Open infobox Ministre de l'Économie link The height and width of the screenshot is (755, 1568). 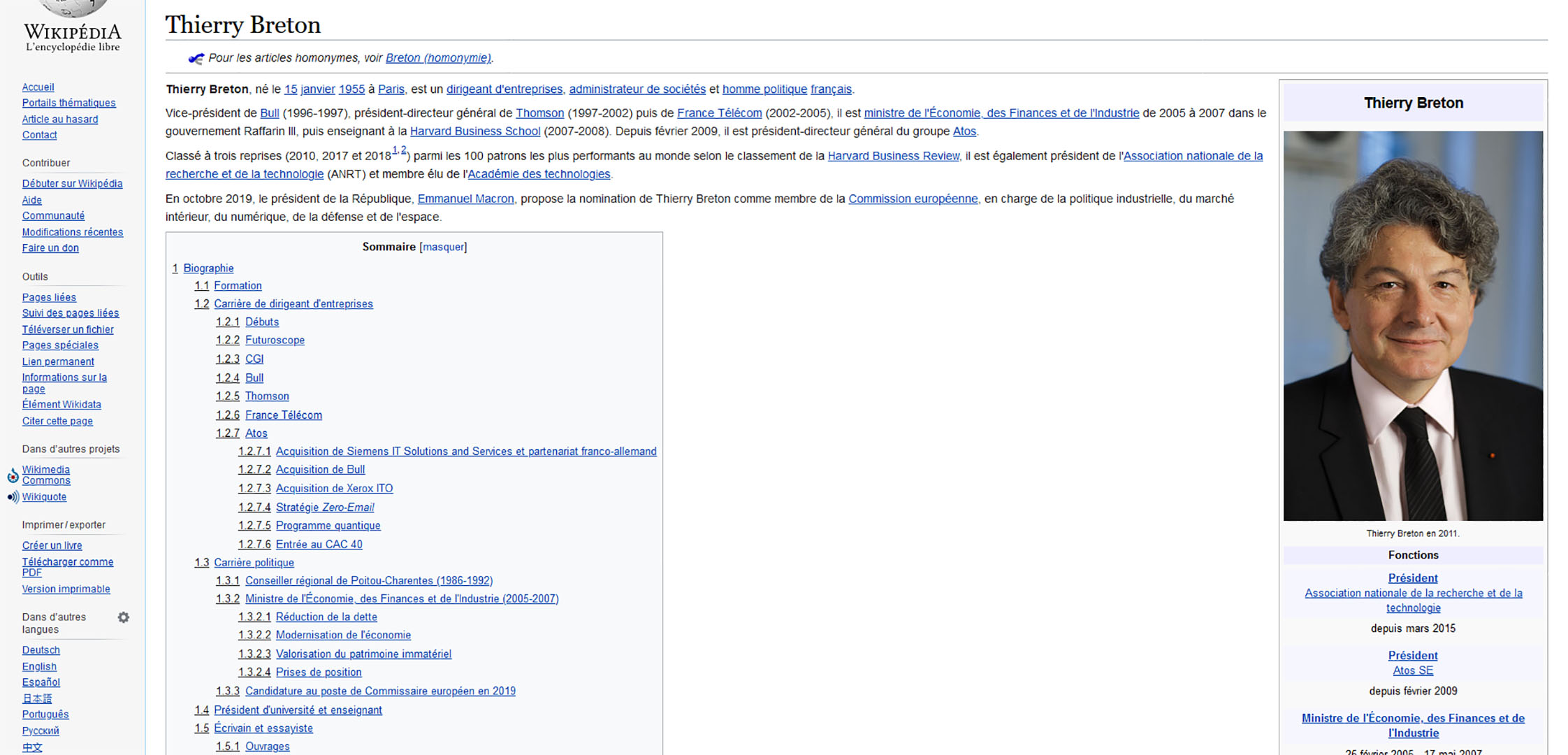click(1413, 726)
